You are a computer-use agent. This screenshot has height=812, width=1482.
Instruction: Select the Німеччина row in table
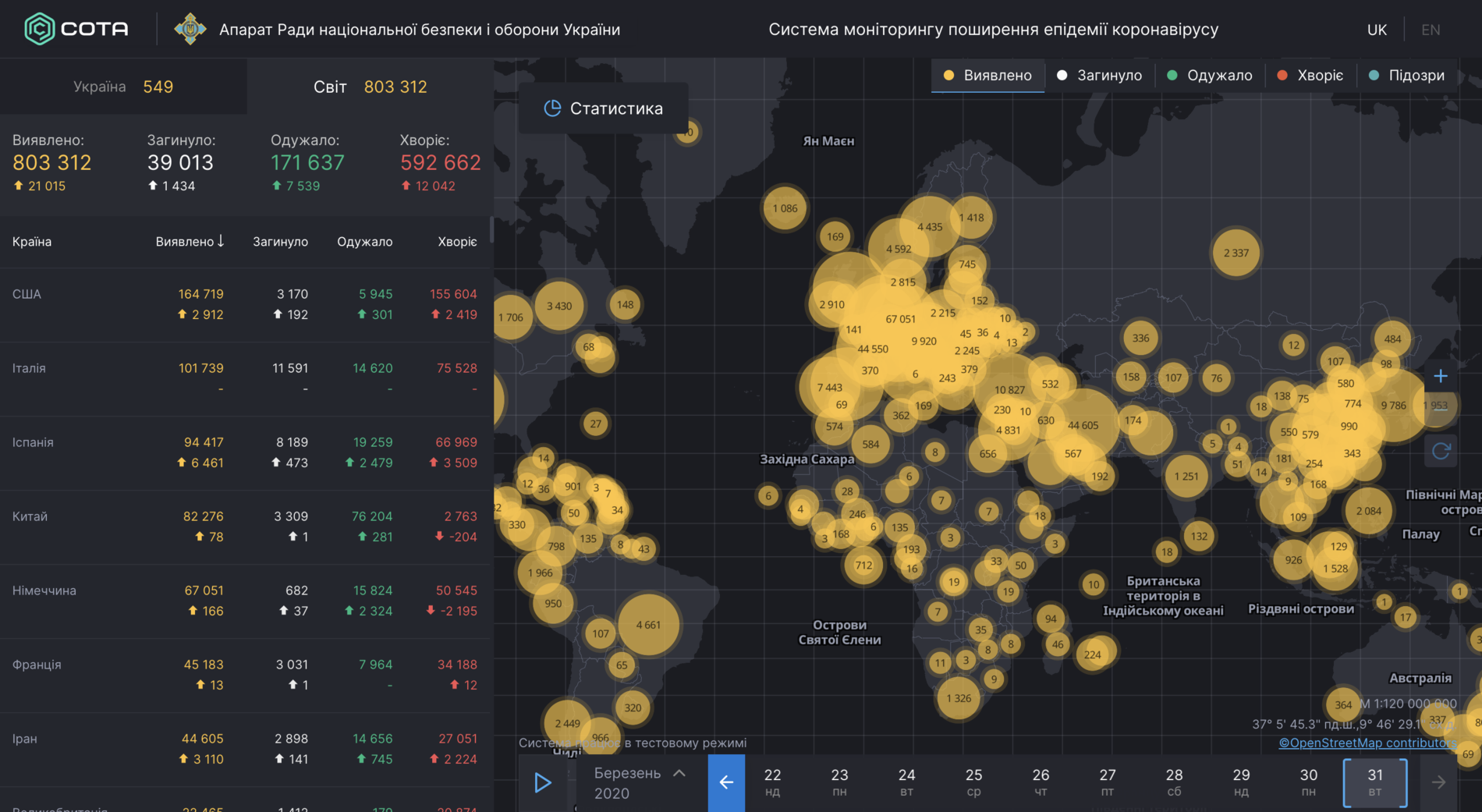(245, 601)
